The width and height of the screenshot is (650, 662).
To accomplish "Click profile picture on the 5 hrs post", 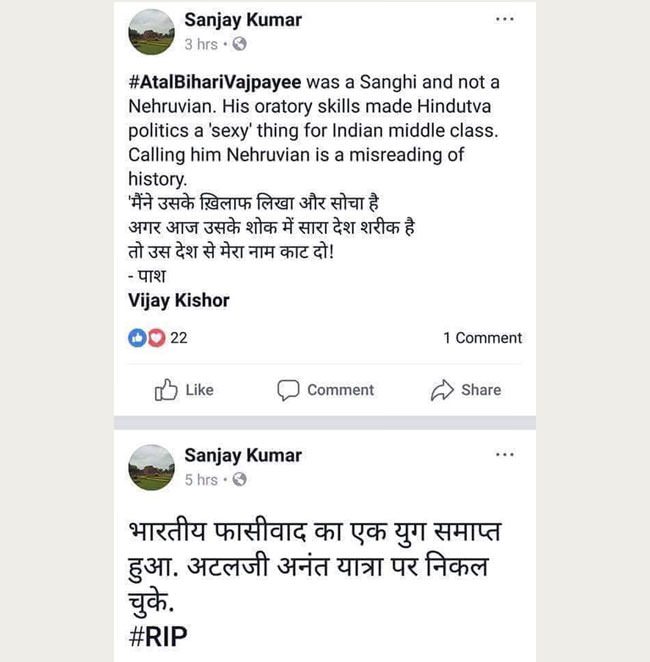I will [x=152, y=467].
